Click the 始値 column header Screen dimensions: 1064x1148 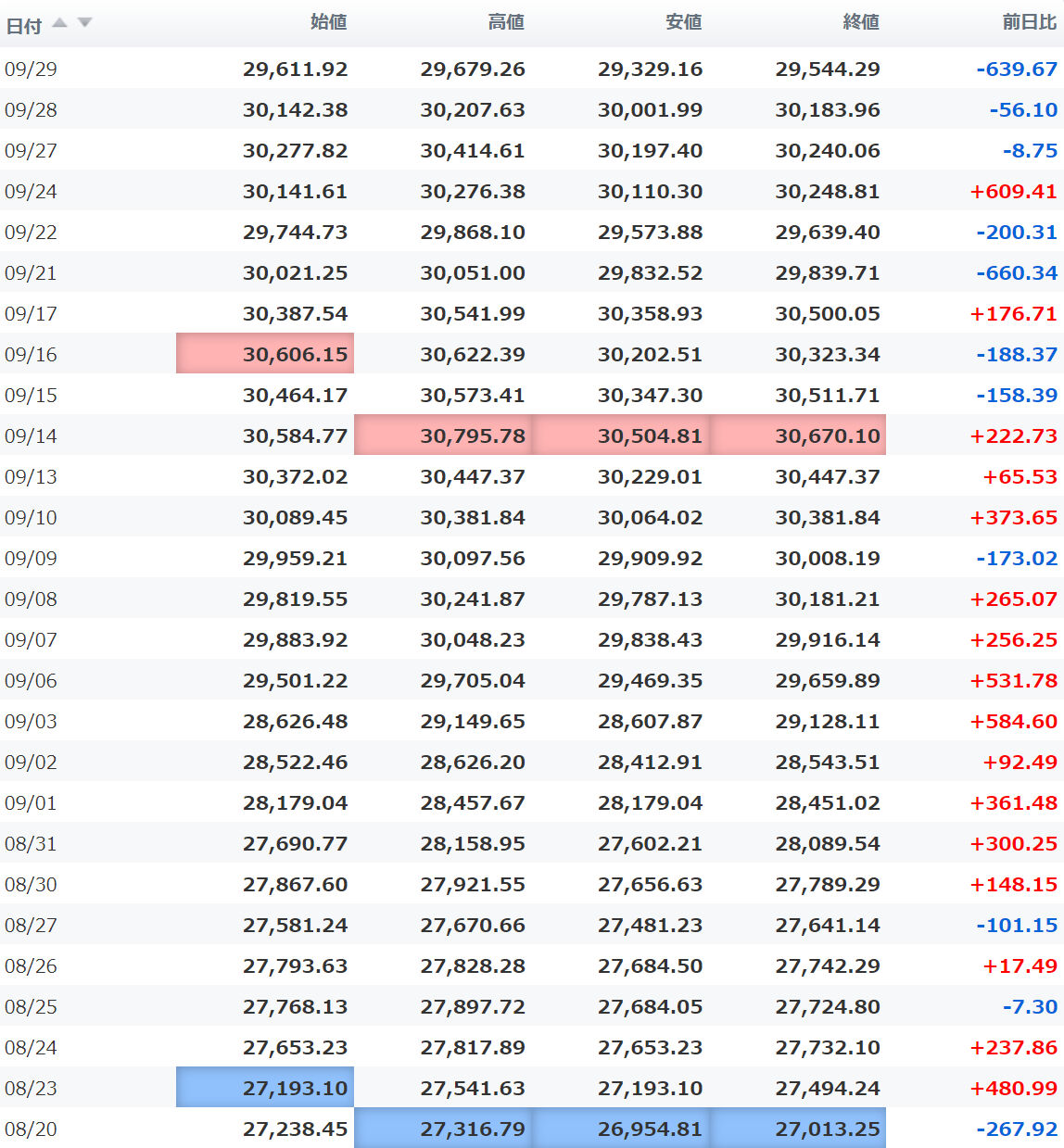[328, 22]
